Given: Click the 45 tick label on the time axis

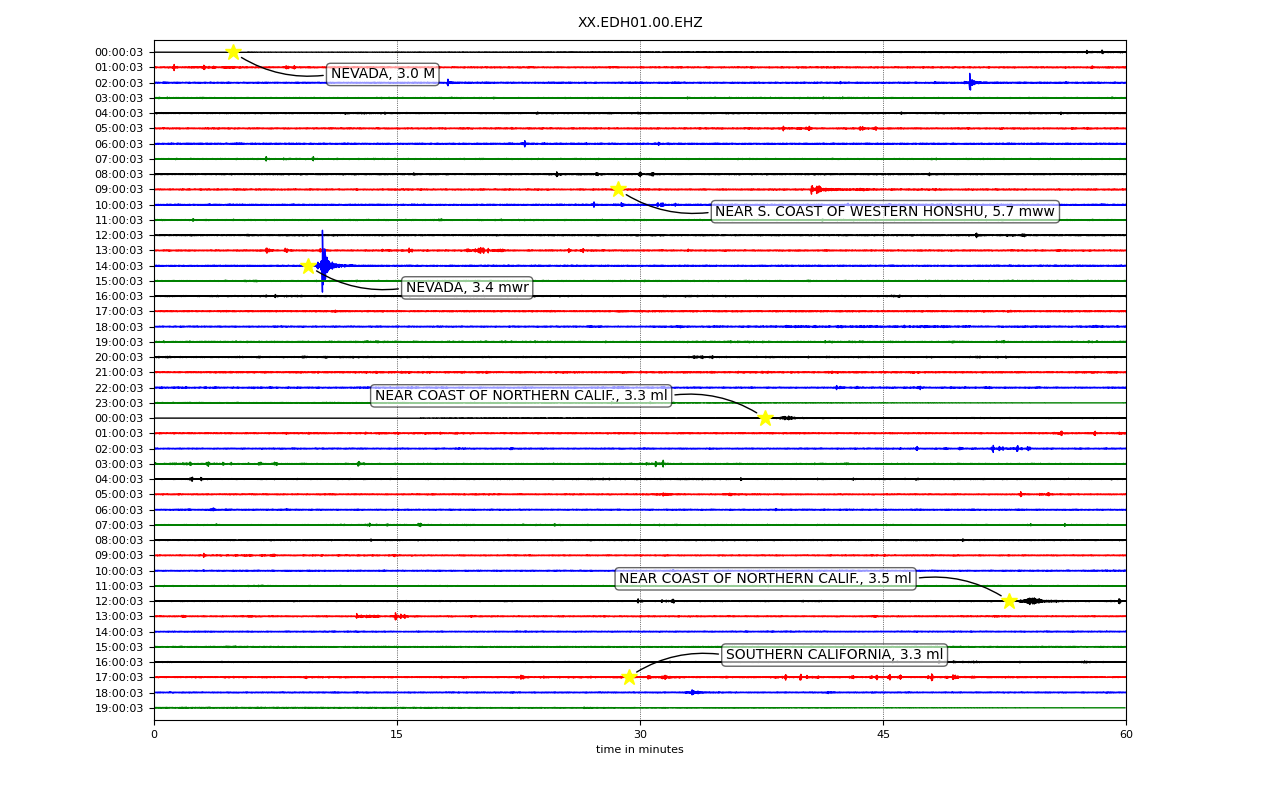Looking at the screenshot, I should pos(883,735).
